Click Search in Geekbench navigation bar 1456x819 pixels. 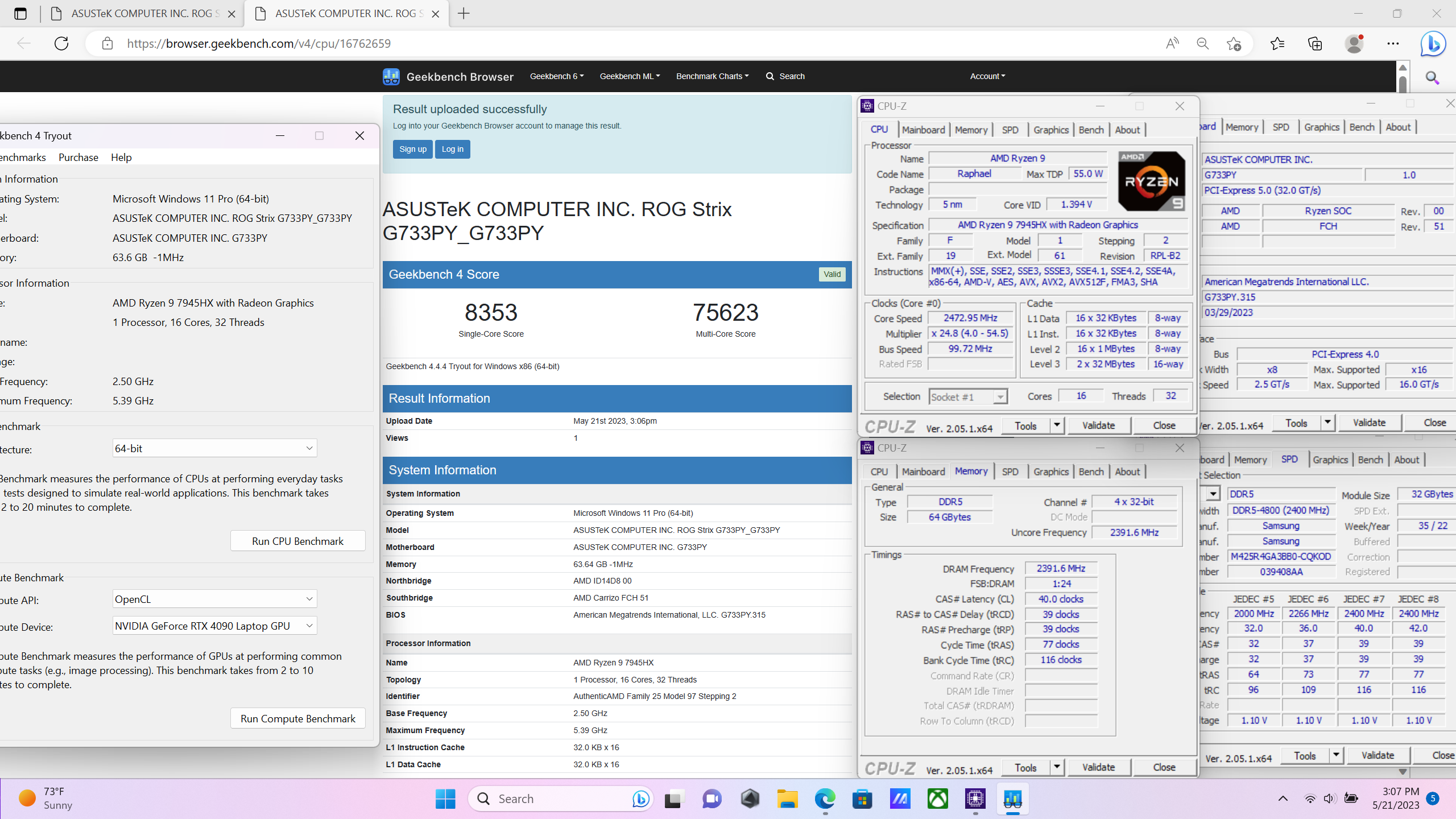[785, 76]
